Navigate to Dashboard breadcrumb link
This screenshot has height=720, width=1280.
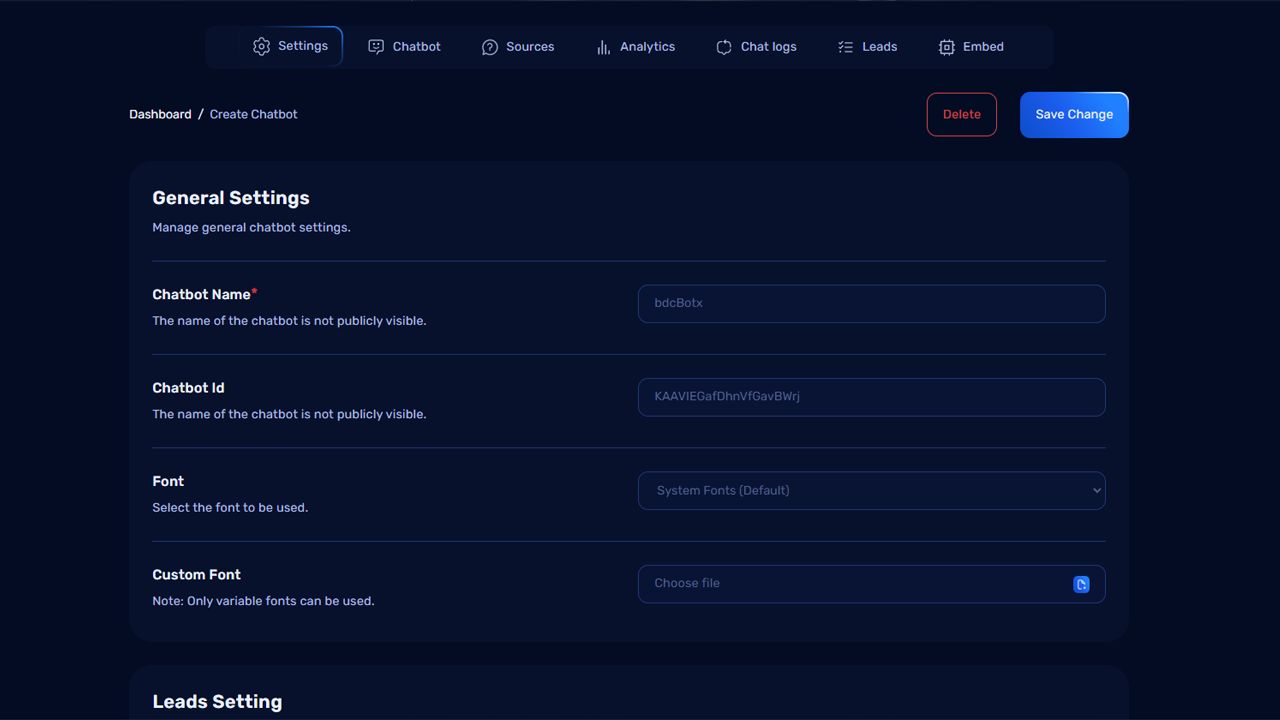160,114
